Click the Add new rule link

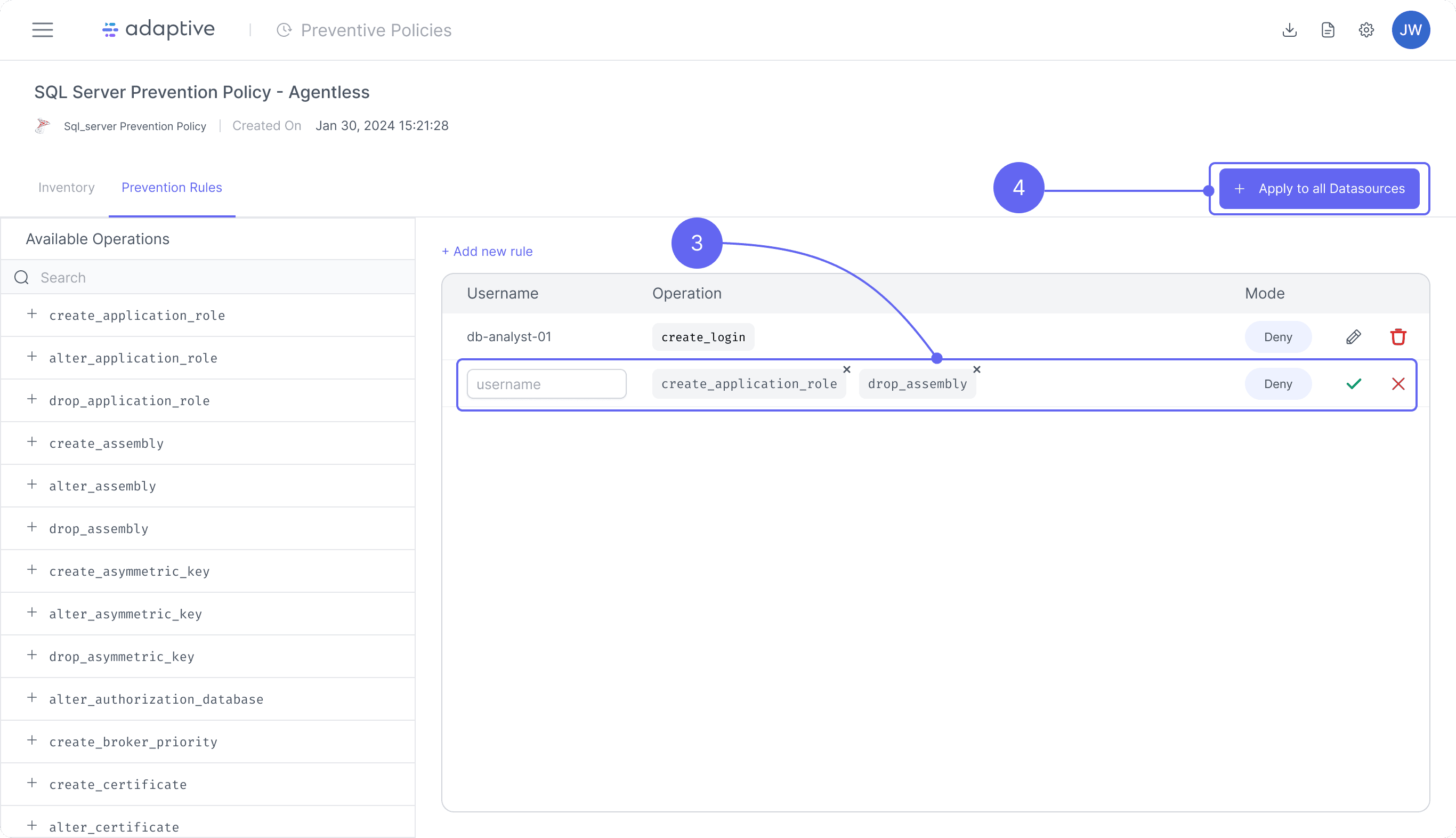coord(487,252)
